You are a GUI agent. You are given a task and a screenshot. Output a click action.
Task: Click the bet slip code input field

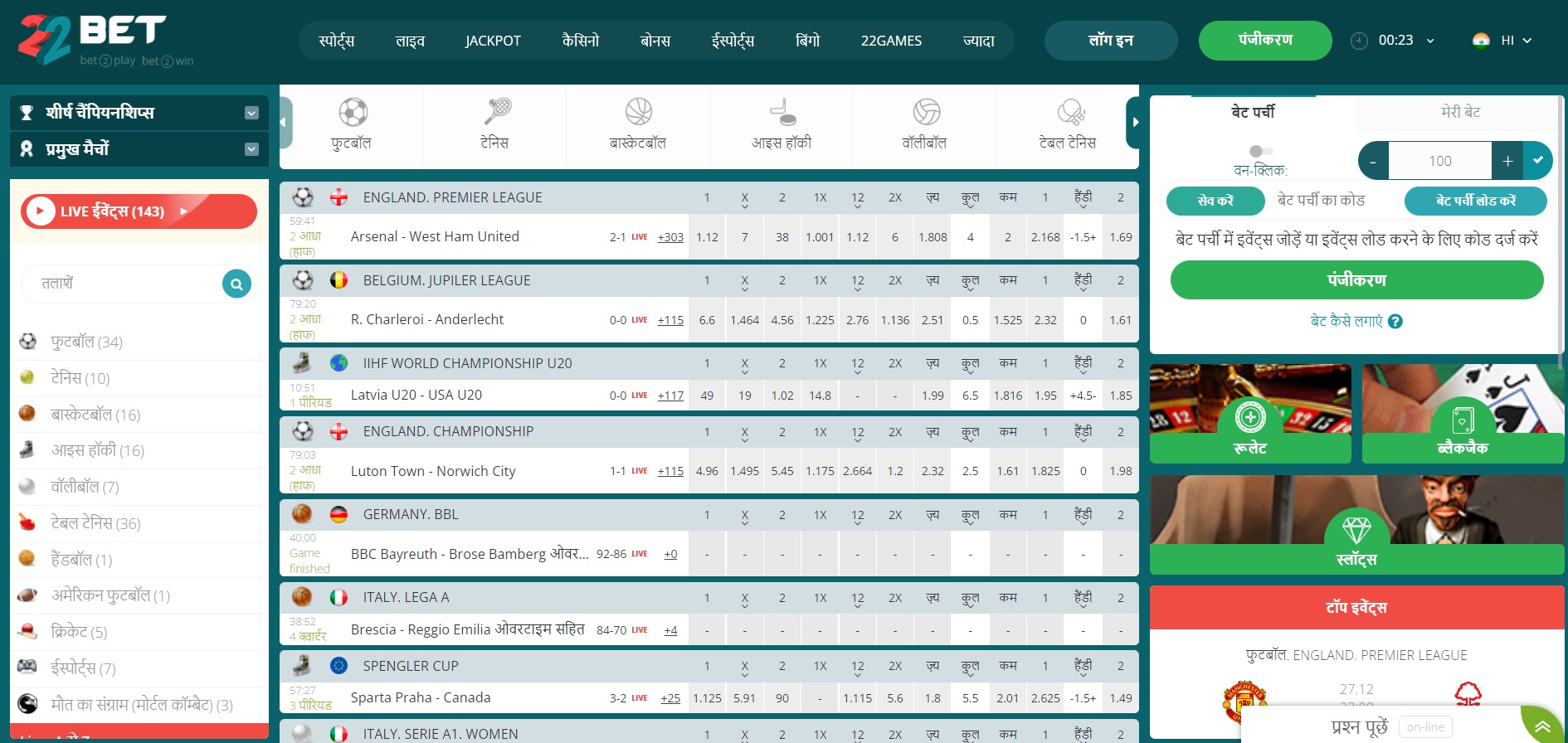point(1334,201)
